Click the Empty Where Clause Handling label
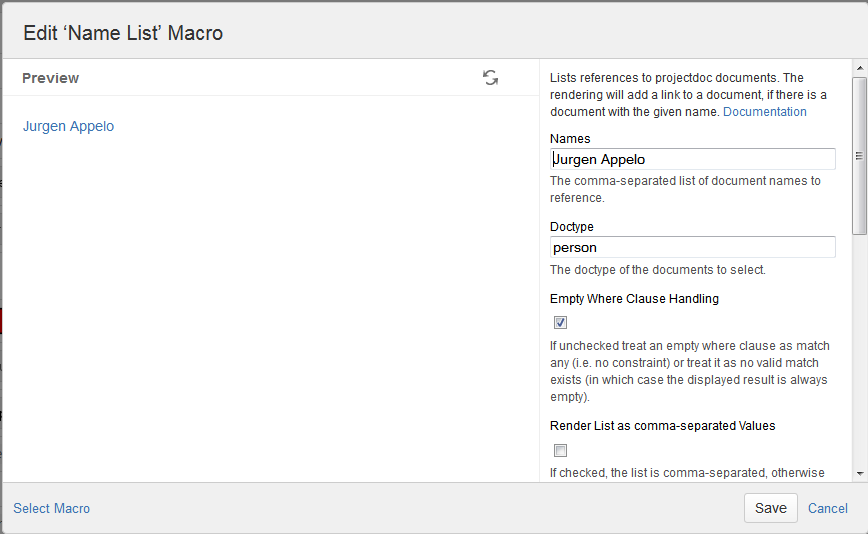868x534 pixels. click(634, 298)
